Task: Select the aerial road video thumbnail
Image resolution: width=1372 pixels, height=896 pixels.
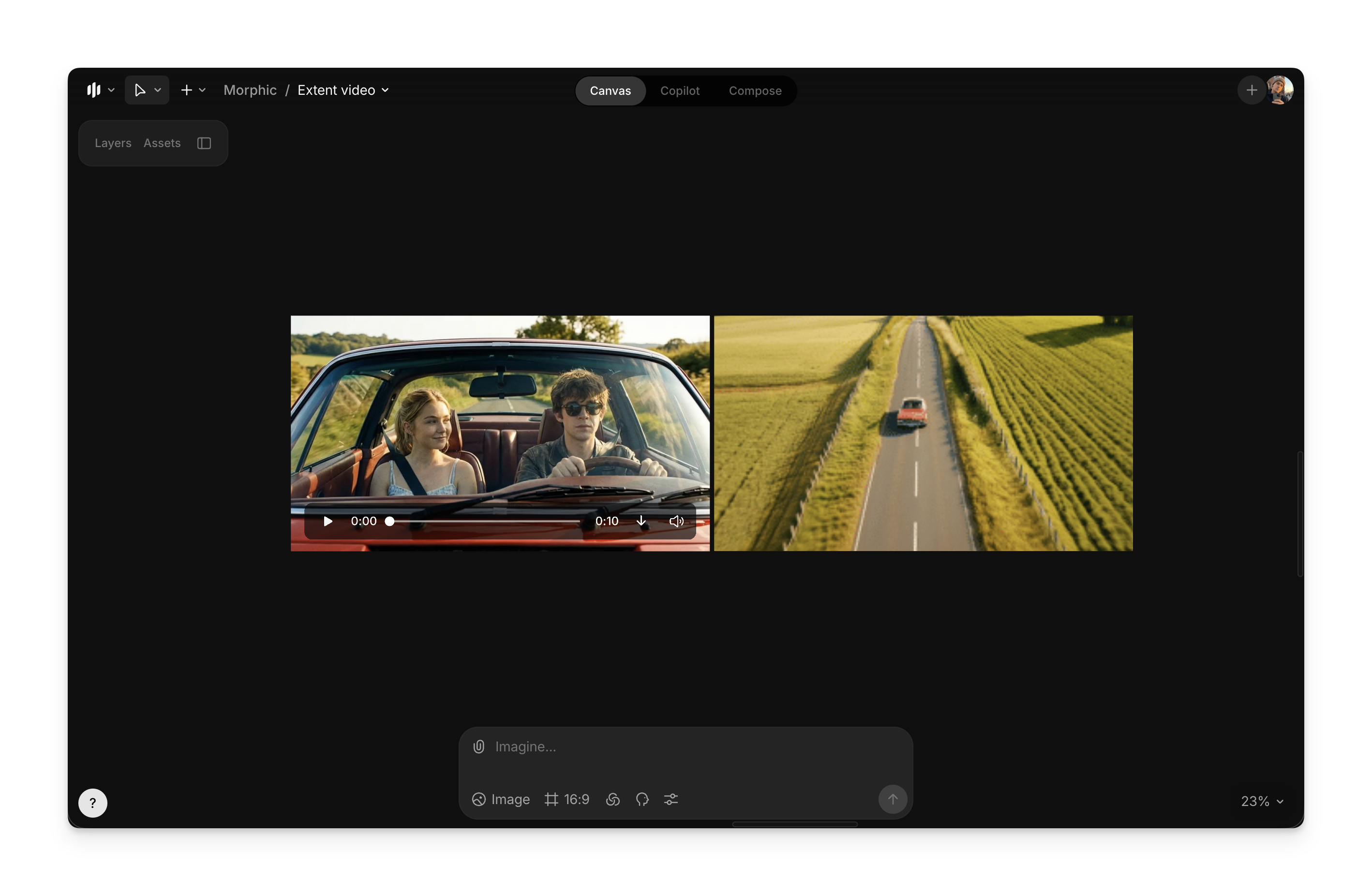Action: pyautogui.click(x=923, y=433)
